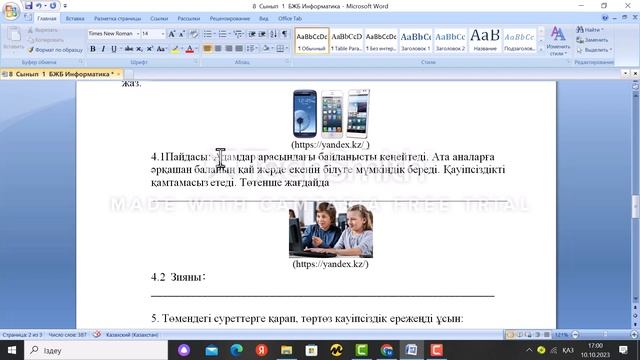Click the spelling check status icon

click(x=97, y=335)
